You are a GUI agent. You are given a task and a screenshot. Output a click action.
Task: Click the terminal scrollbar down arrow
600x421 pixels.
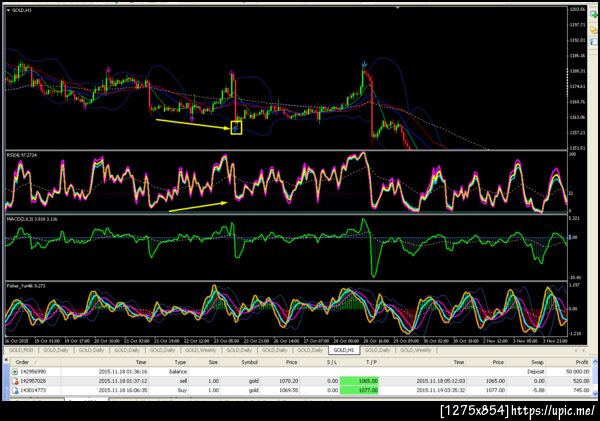pos(595,393)
